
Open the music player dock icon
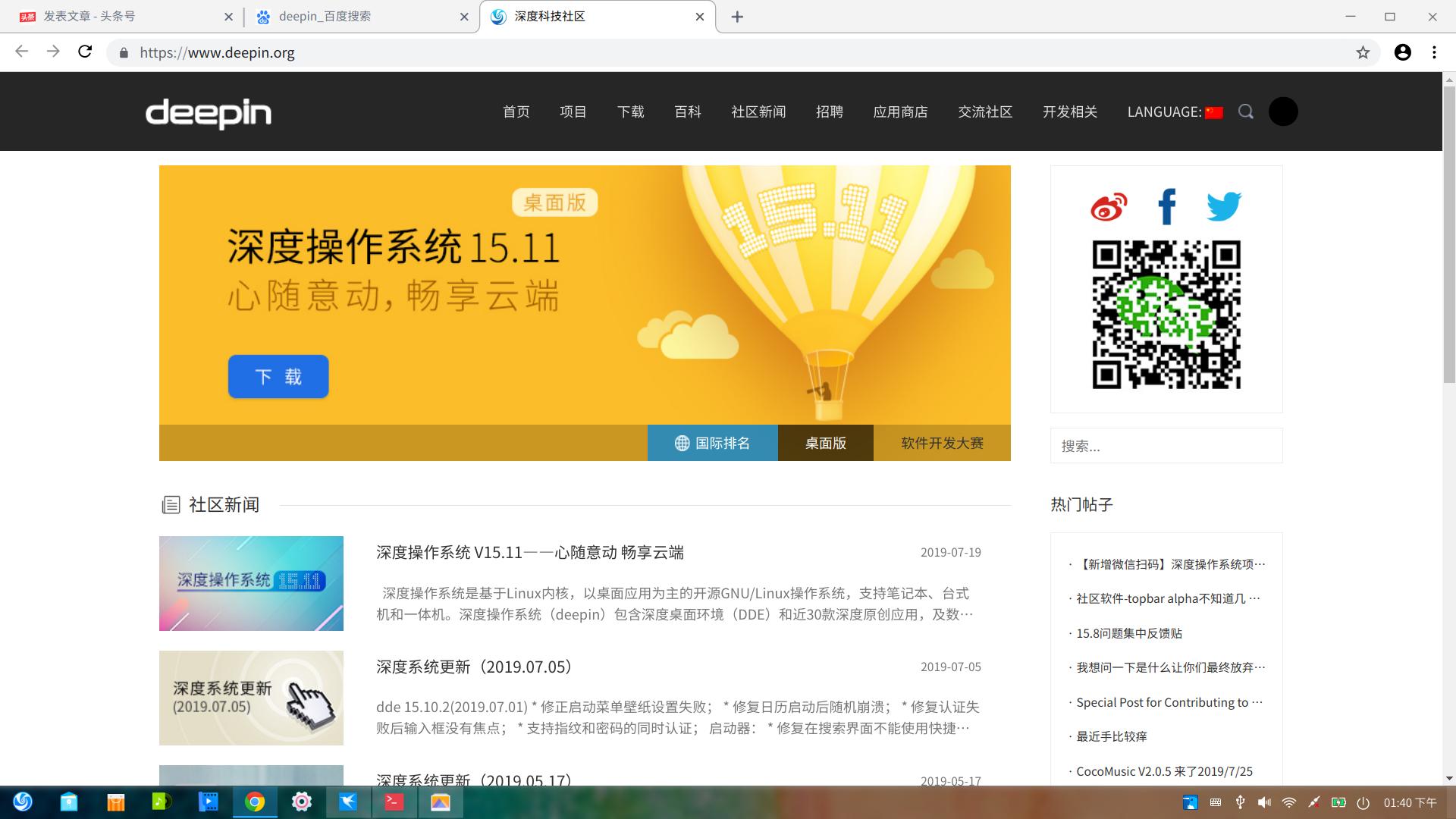tap(162, 802)
